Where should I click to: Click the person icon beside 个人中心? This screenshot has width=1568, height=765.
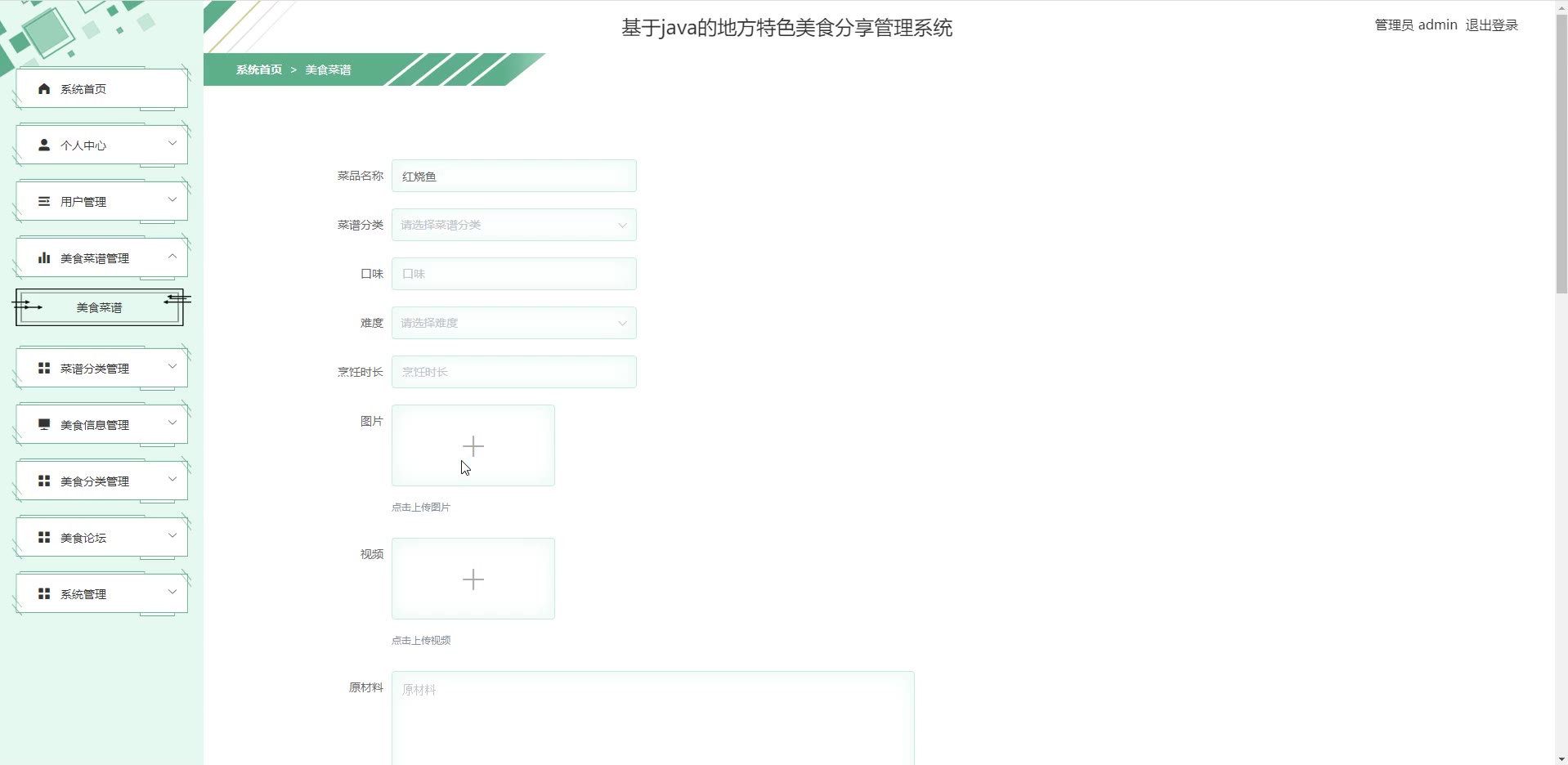[x=44, y=145]
